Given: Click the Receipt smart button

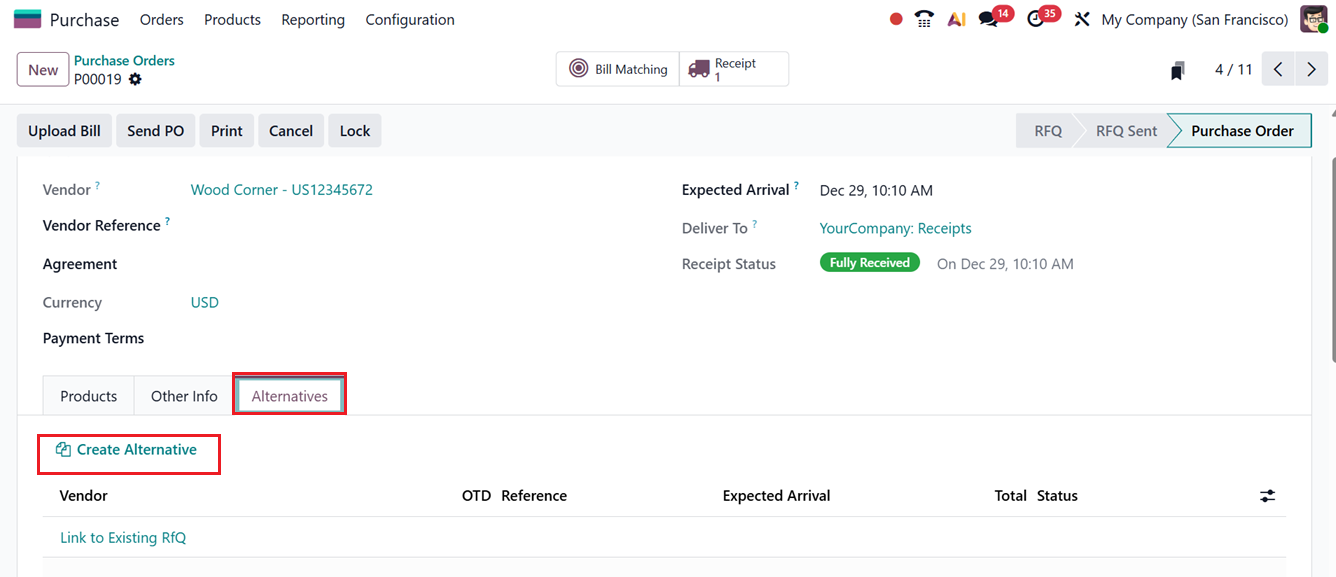Looking at the screenshot, I should [x=734, y=69].
